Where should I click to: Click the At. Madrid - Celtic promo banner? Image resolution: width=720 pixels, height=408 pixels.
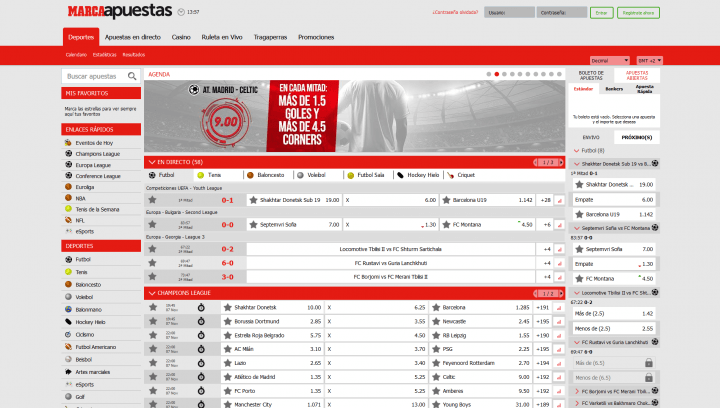coord(354,116)
